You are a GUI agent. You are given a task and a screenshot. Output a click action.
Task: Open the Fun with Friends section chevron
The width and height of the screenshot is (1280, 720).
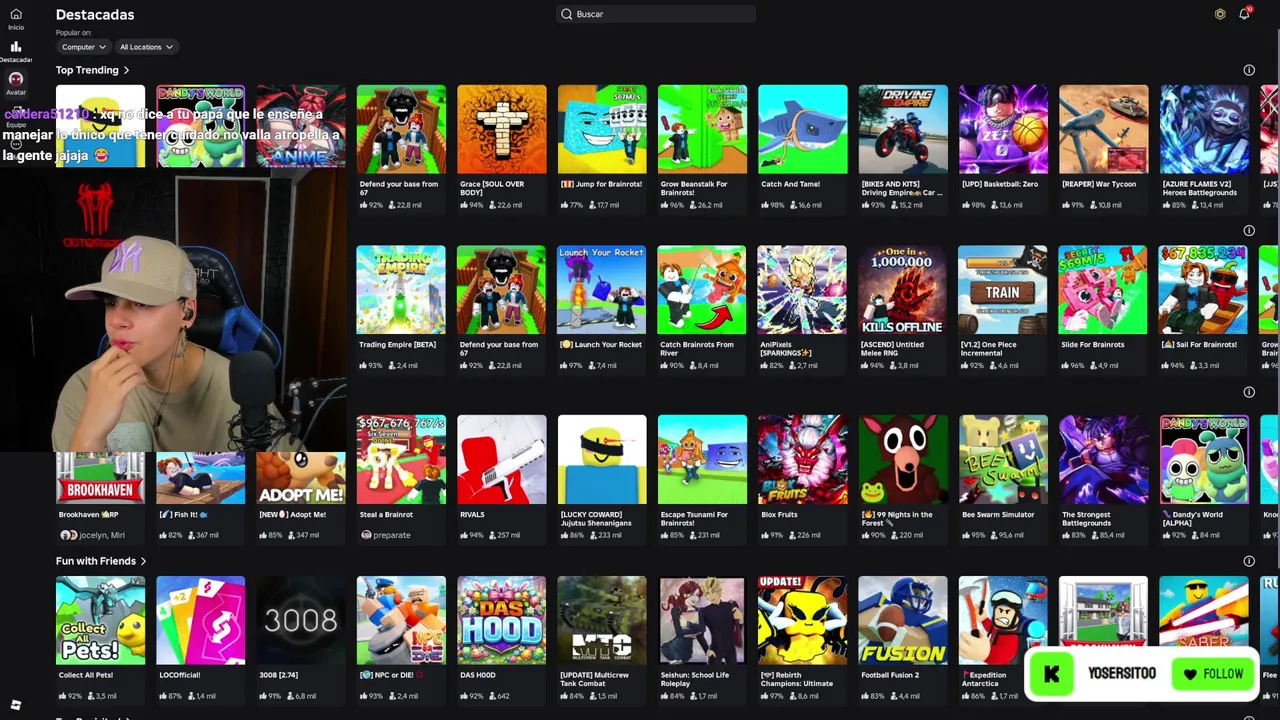point(144,561)
